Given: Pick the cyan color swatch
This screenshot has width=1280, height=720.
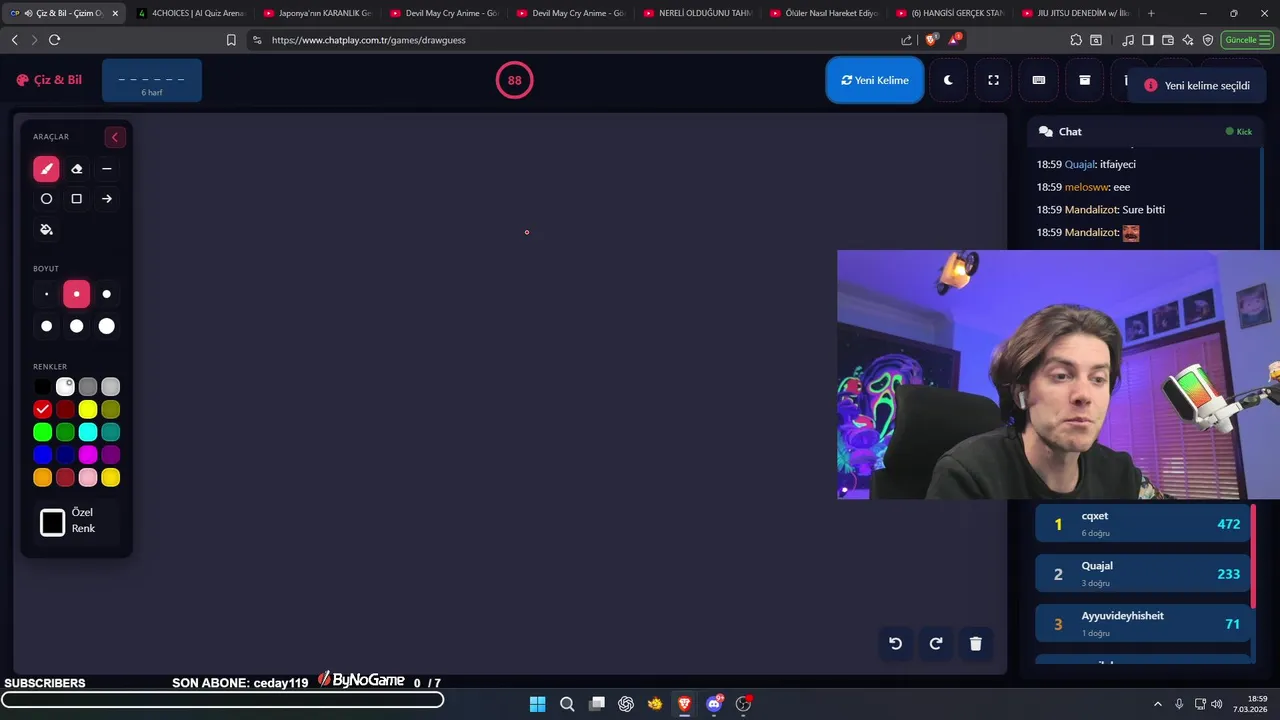Looking at the screenshot, I should 88,432.
